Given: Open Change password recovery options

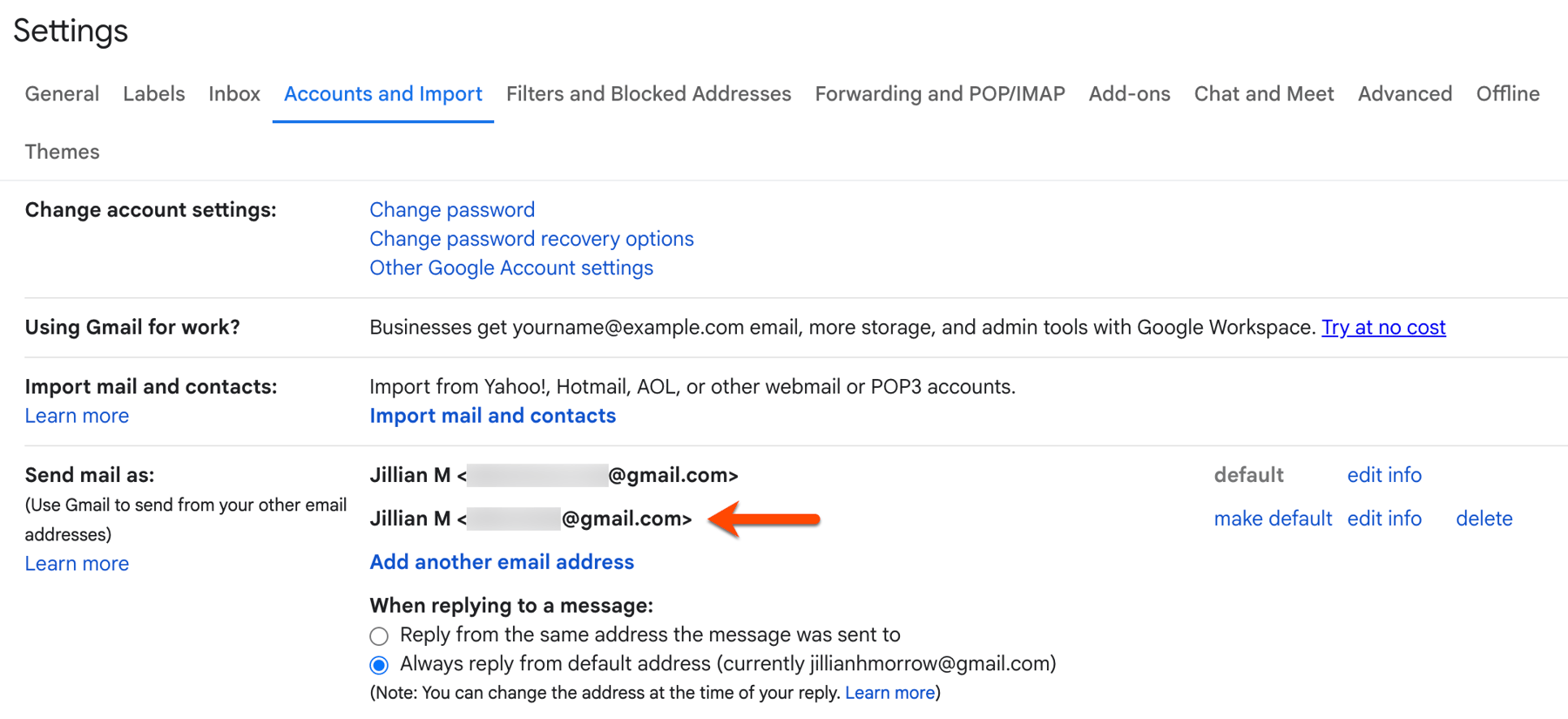Looking at the screenshot, I should coord(531,239).
